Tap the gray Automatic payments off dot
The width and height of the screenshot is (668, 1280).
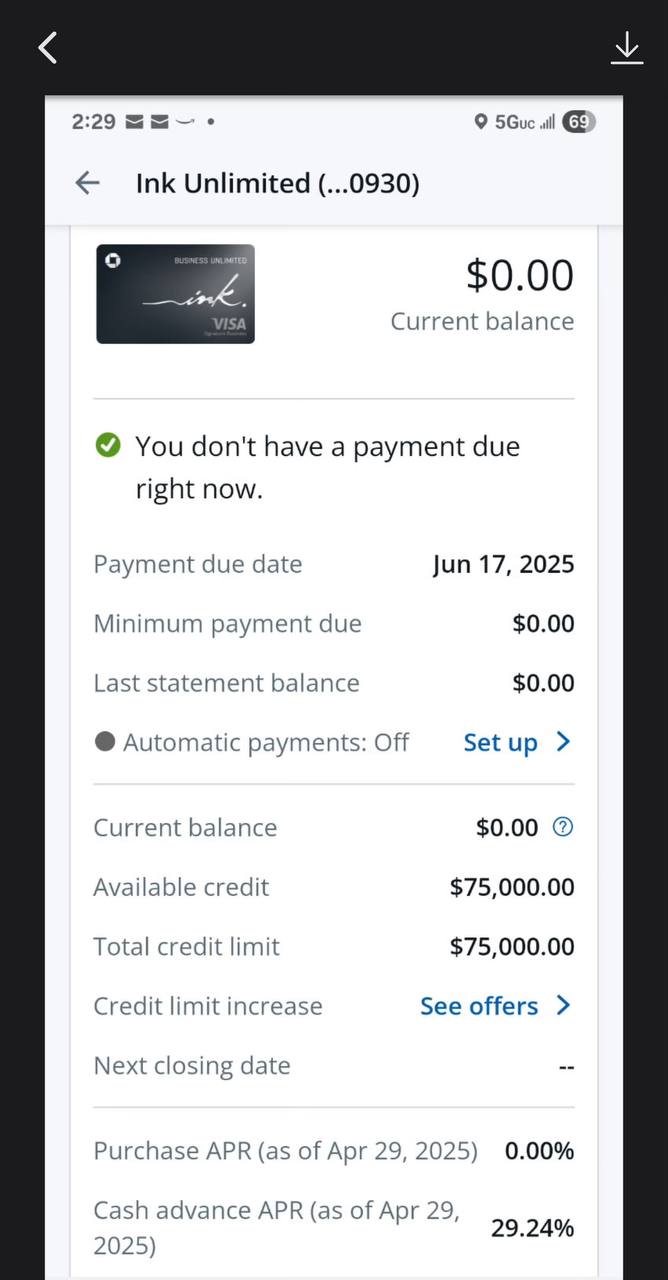coord(107,742)
